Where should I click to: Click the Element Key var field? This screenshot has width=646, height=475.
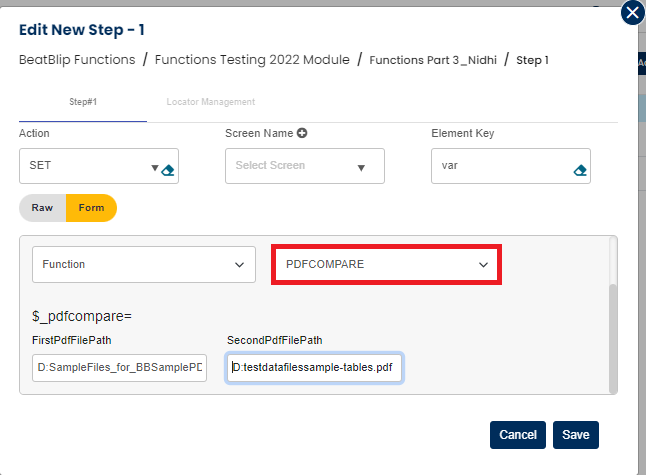(x=498, y=167)
